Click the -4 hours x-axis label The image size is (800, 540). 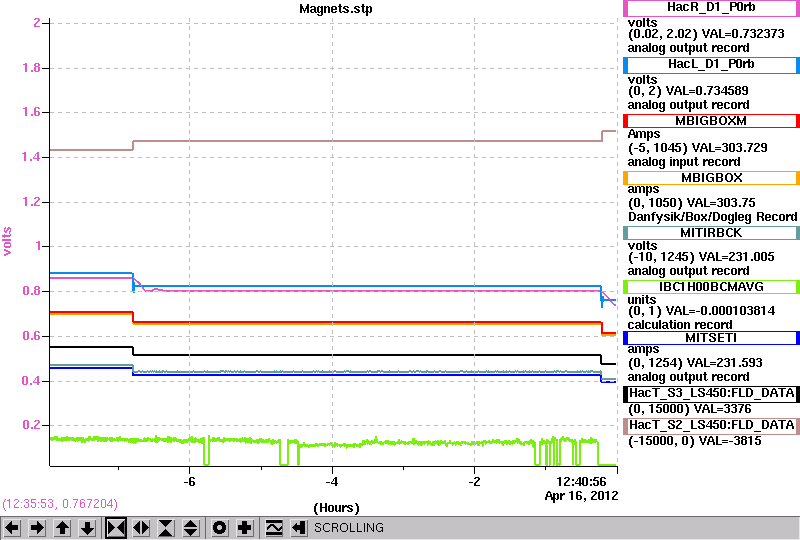coord(332,482)
